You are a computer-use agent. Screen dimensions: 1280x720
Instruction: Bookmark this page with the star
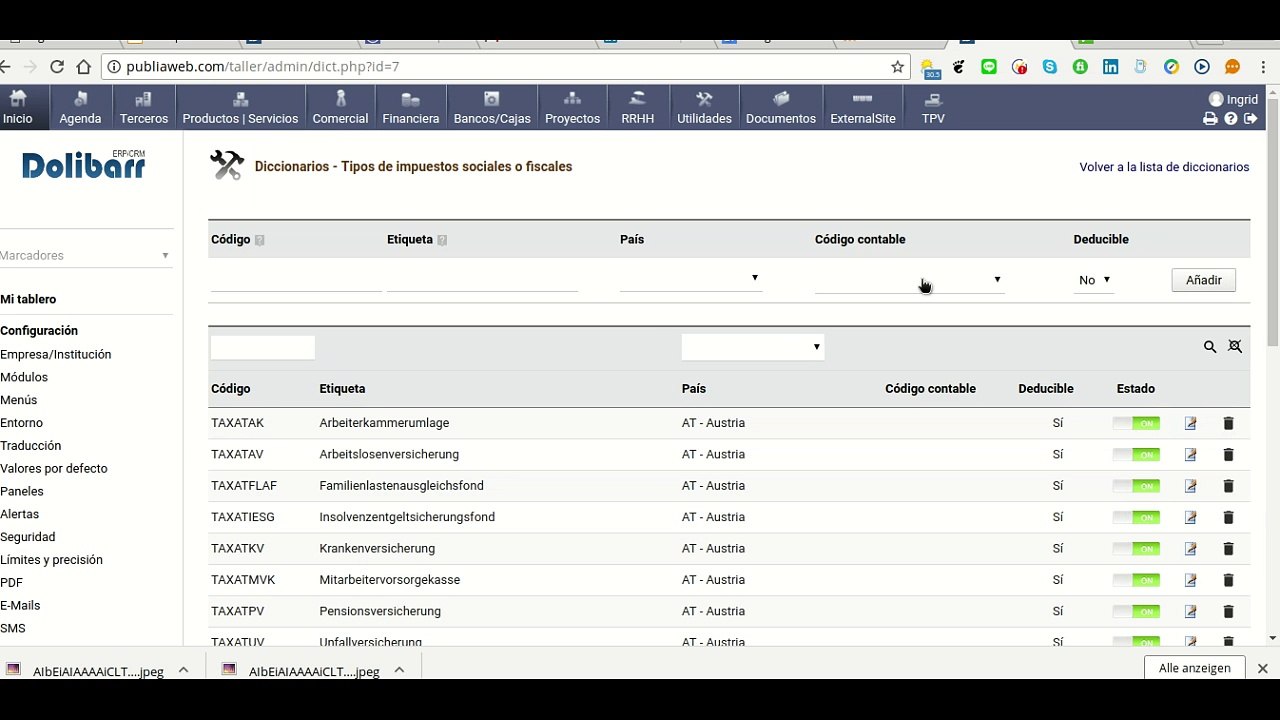click(898, 67)
